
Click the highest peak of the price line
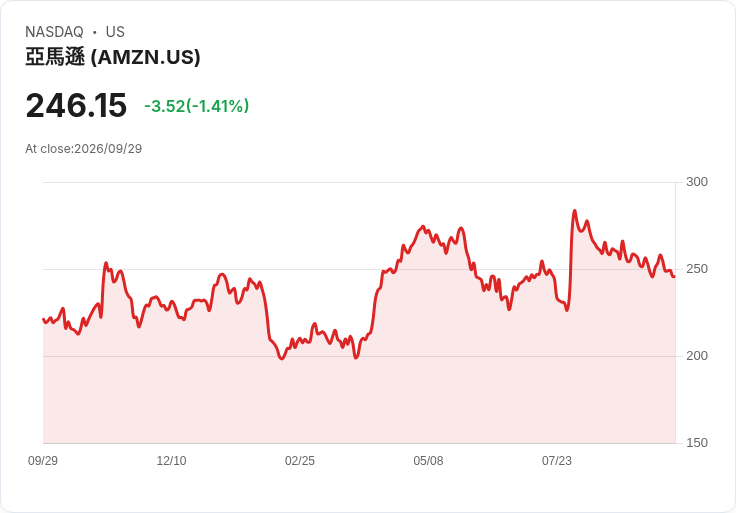[x=575, y=211]
